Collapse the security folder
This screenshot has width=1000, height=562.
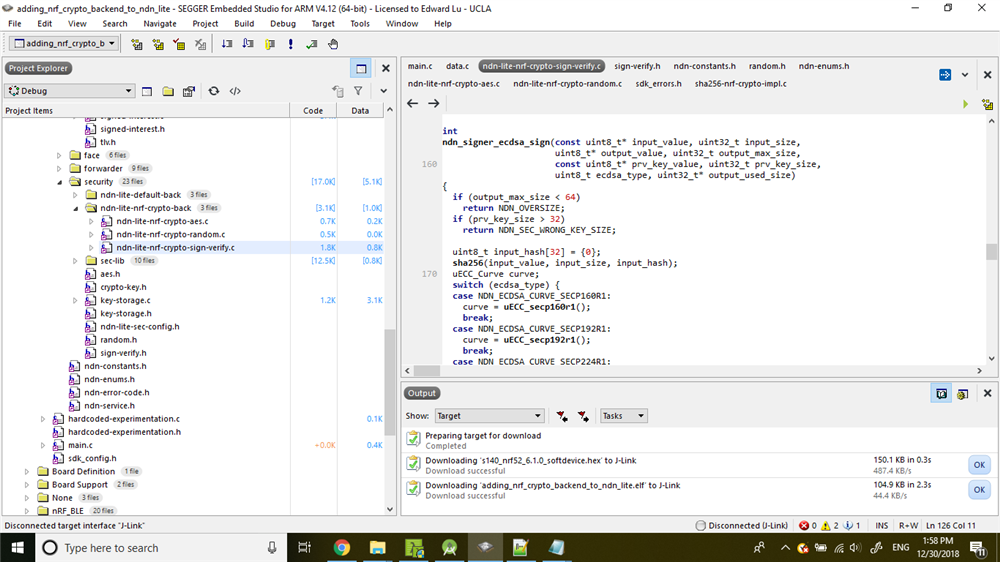point(59,182)
